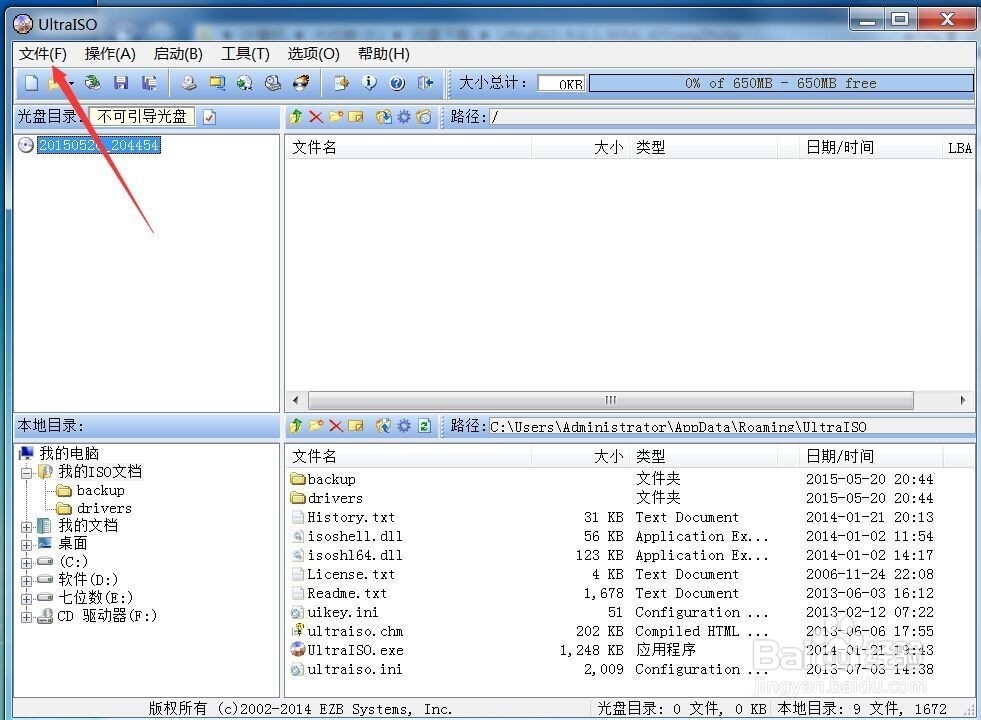Click the rename icon in disc toolbar
This screenshot has width=981, height=720.
tap(356, 116)
